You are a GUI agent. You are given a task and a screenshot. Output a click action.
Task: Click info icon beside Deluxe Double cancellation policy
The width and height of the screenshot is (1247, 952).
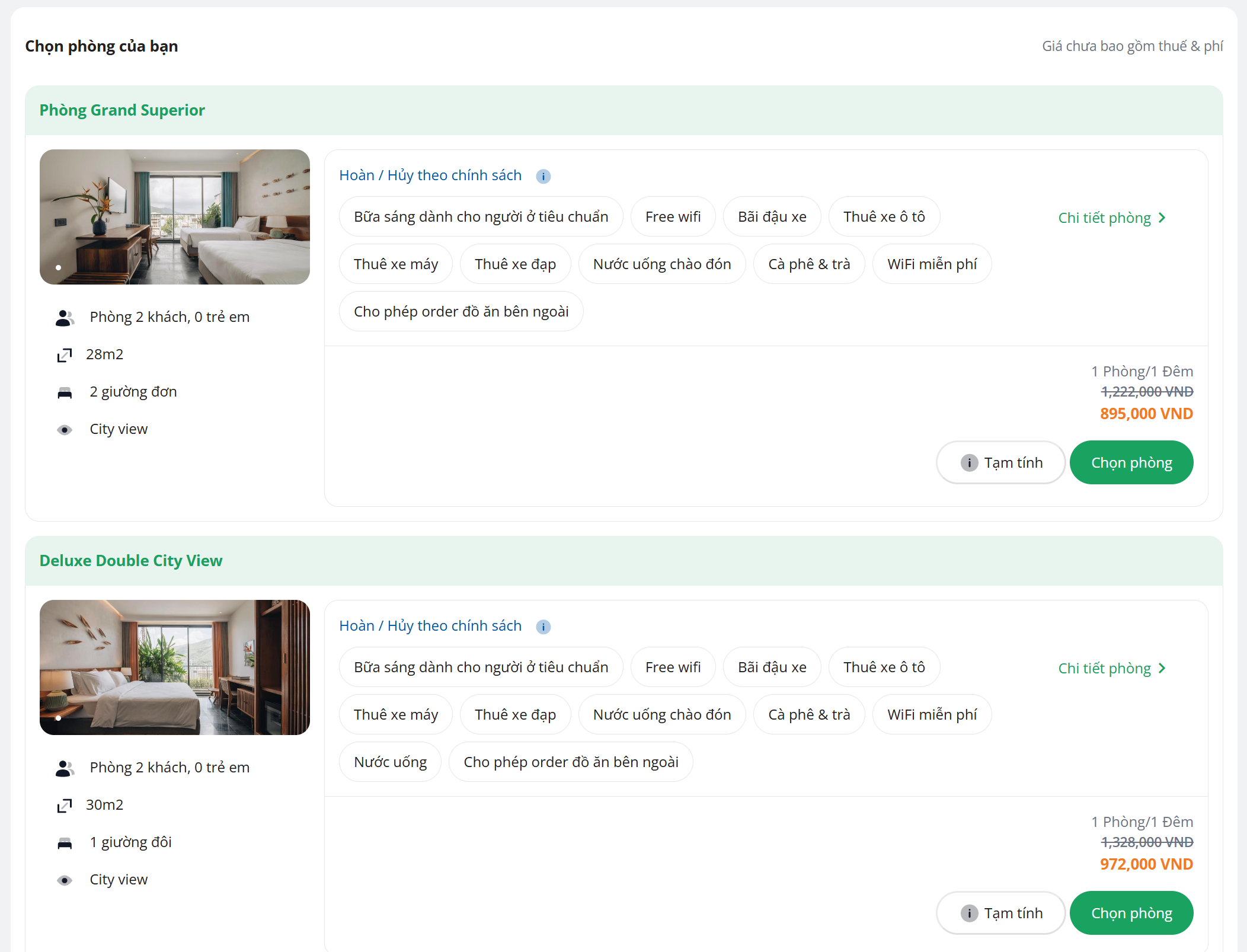(x=543, y=627)
